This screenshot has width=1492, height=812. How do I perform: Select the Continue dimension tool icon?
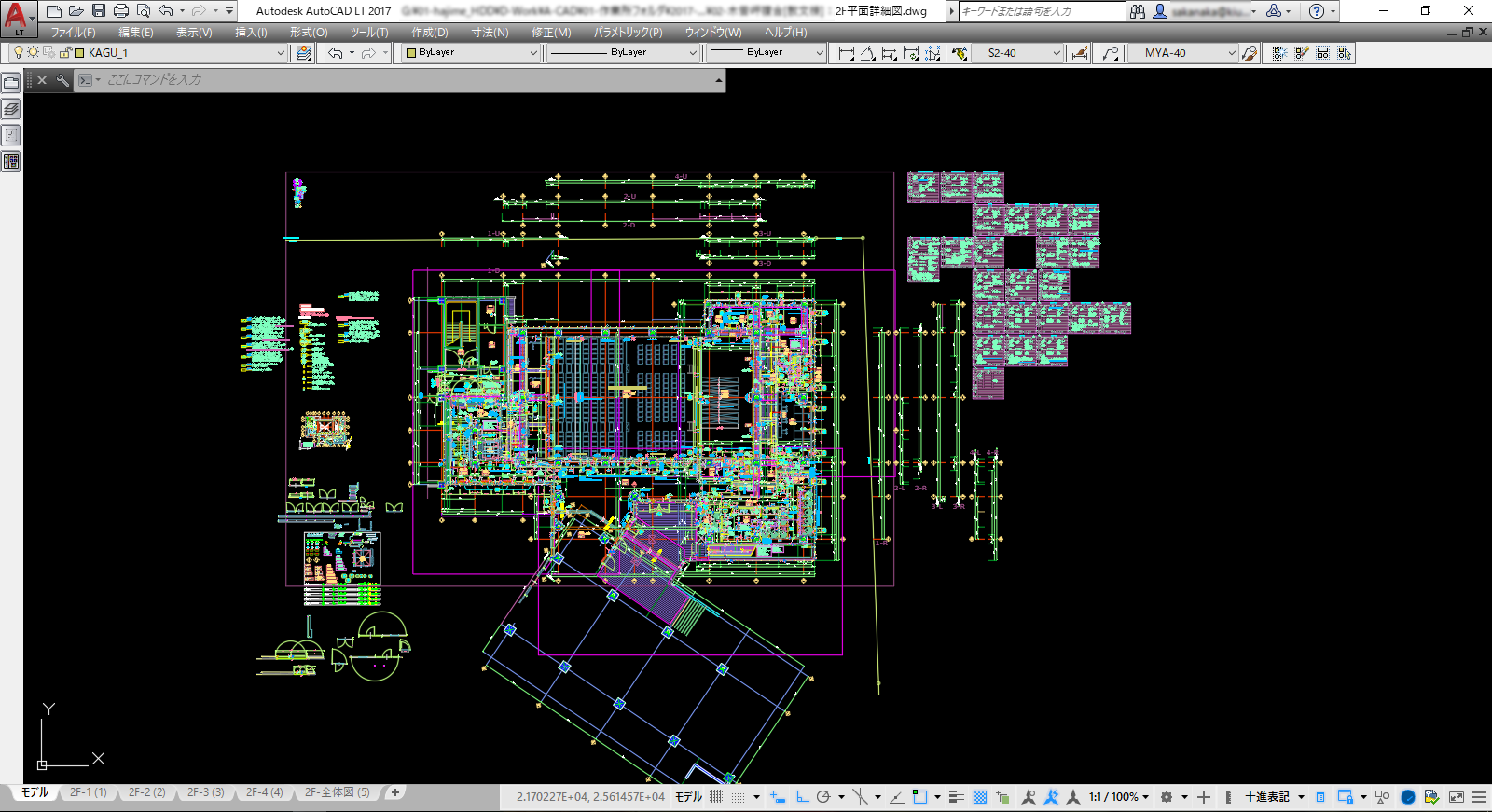(x=911, y=53)
